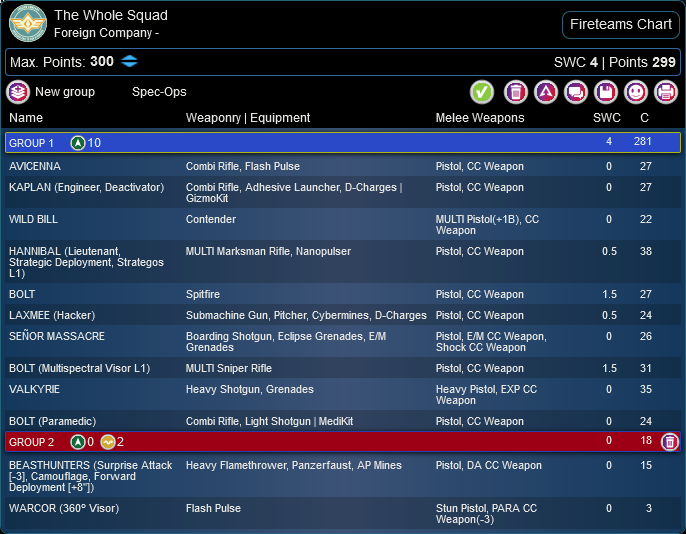Select the SEÑOR MASSACRE row
The width and height of the screenshot is (686, 534).
tap(343, 341)
